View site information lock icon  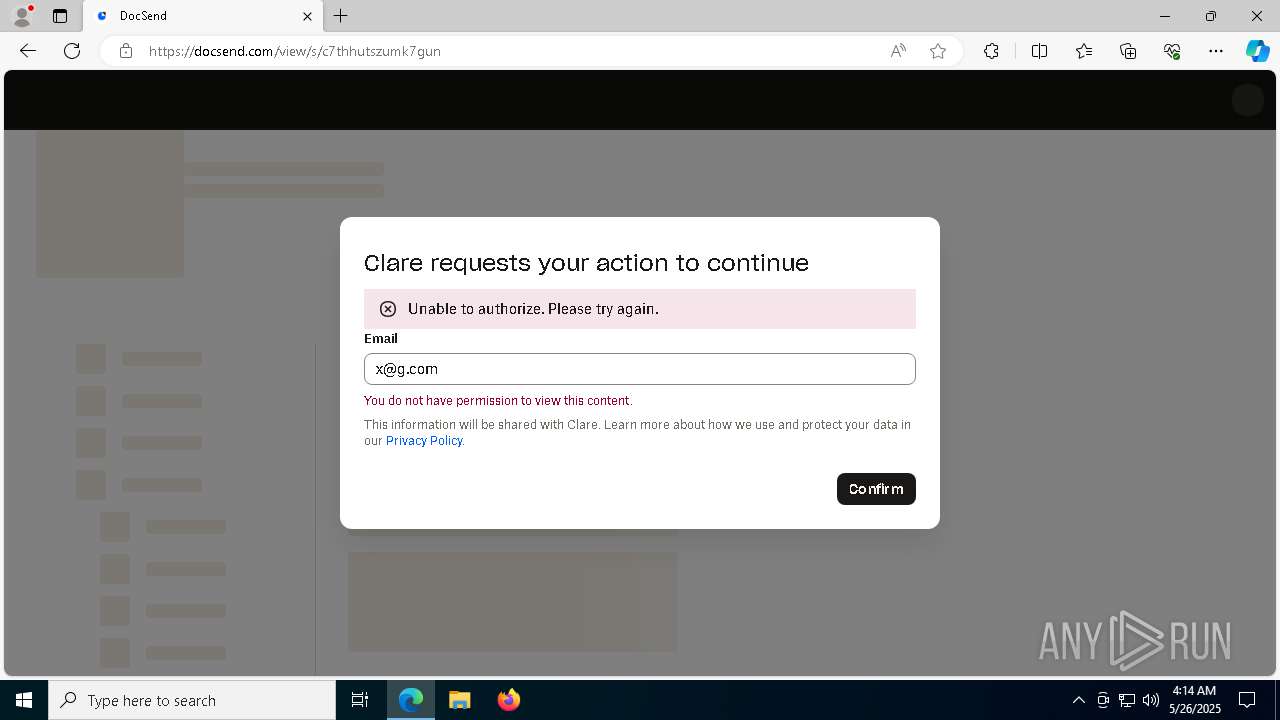click(126, 51)
